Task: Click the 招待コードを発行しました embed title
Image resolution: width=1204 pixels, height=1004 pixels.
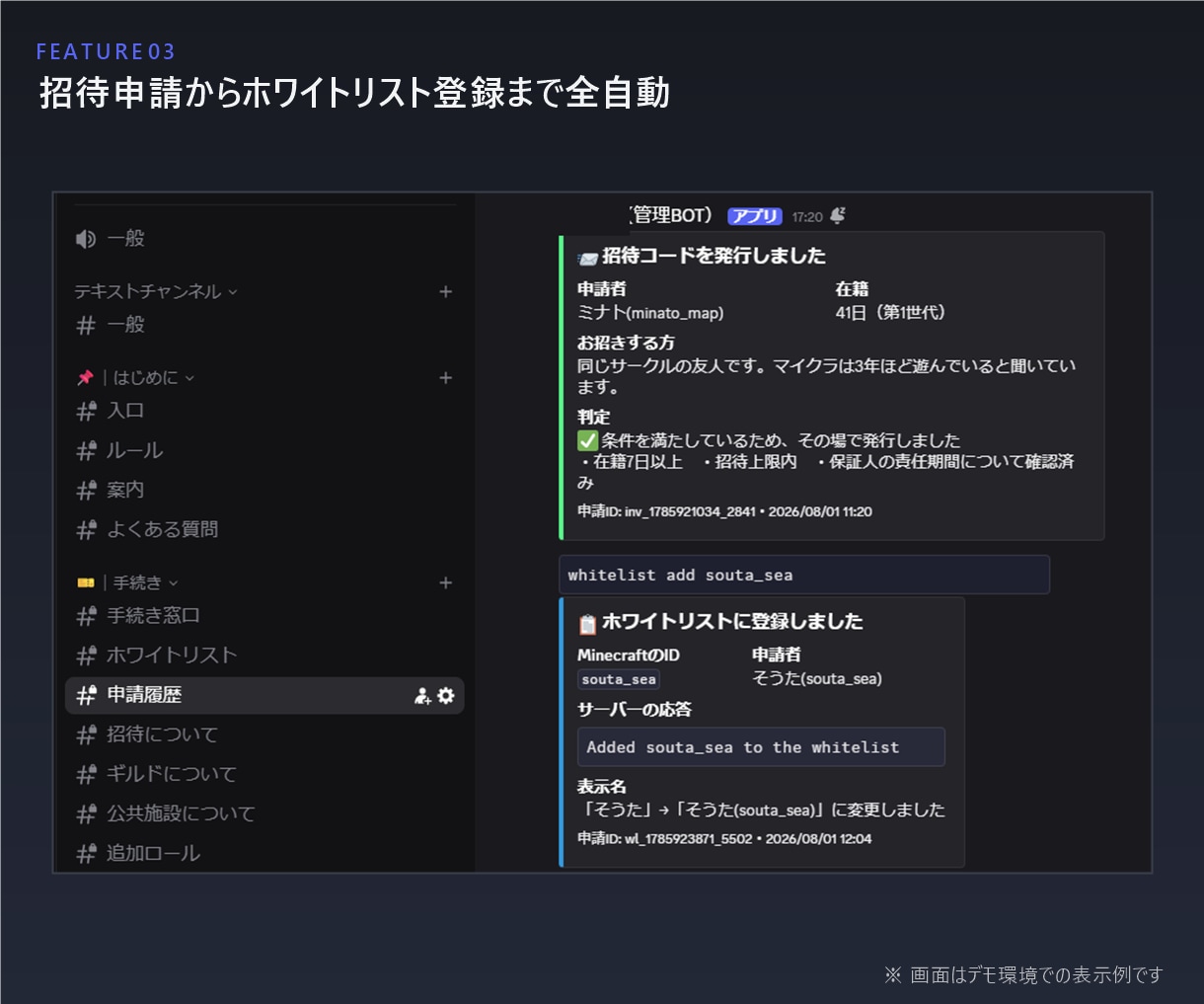Action: point(715,256)
